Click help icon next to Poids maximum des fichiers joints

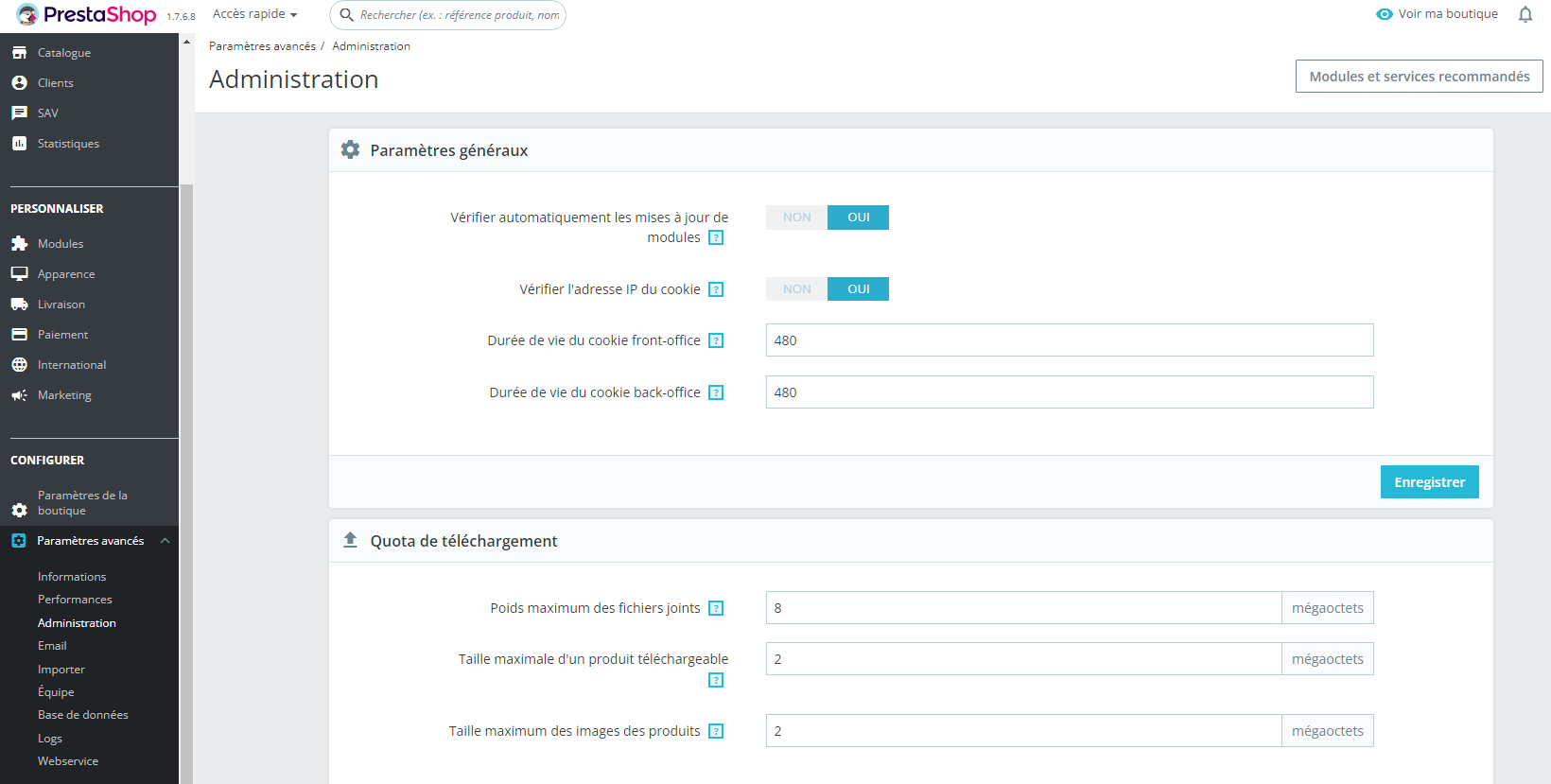pos(716,608)
